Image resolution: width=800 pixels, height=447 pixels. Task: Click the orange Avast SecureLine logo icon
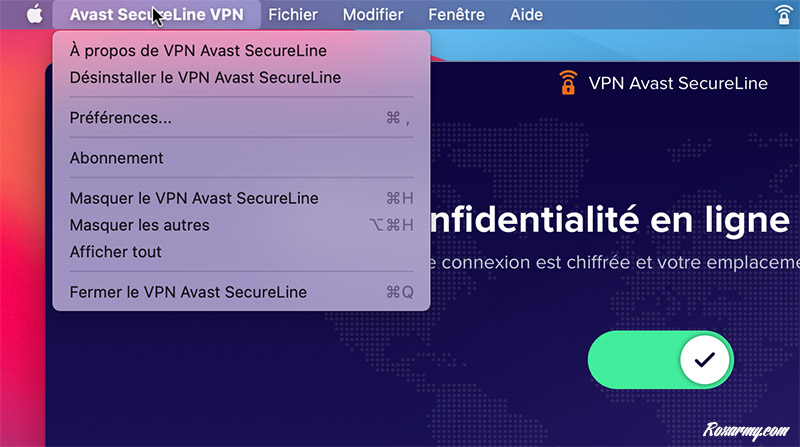pyautogui.click(x=568, y=83)
